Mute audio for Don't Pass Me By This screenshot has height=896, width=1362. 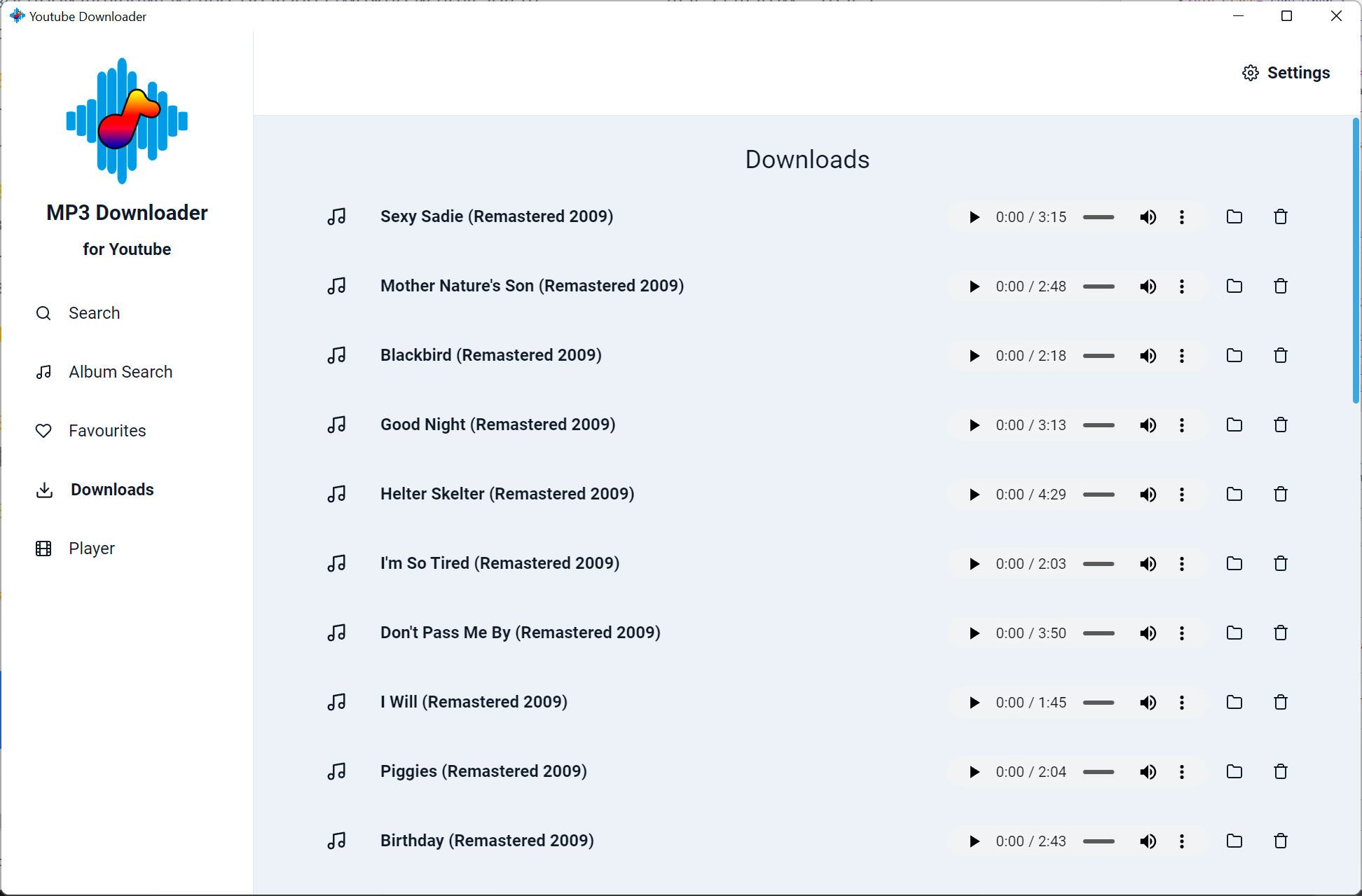click(x=1148, y=632)
